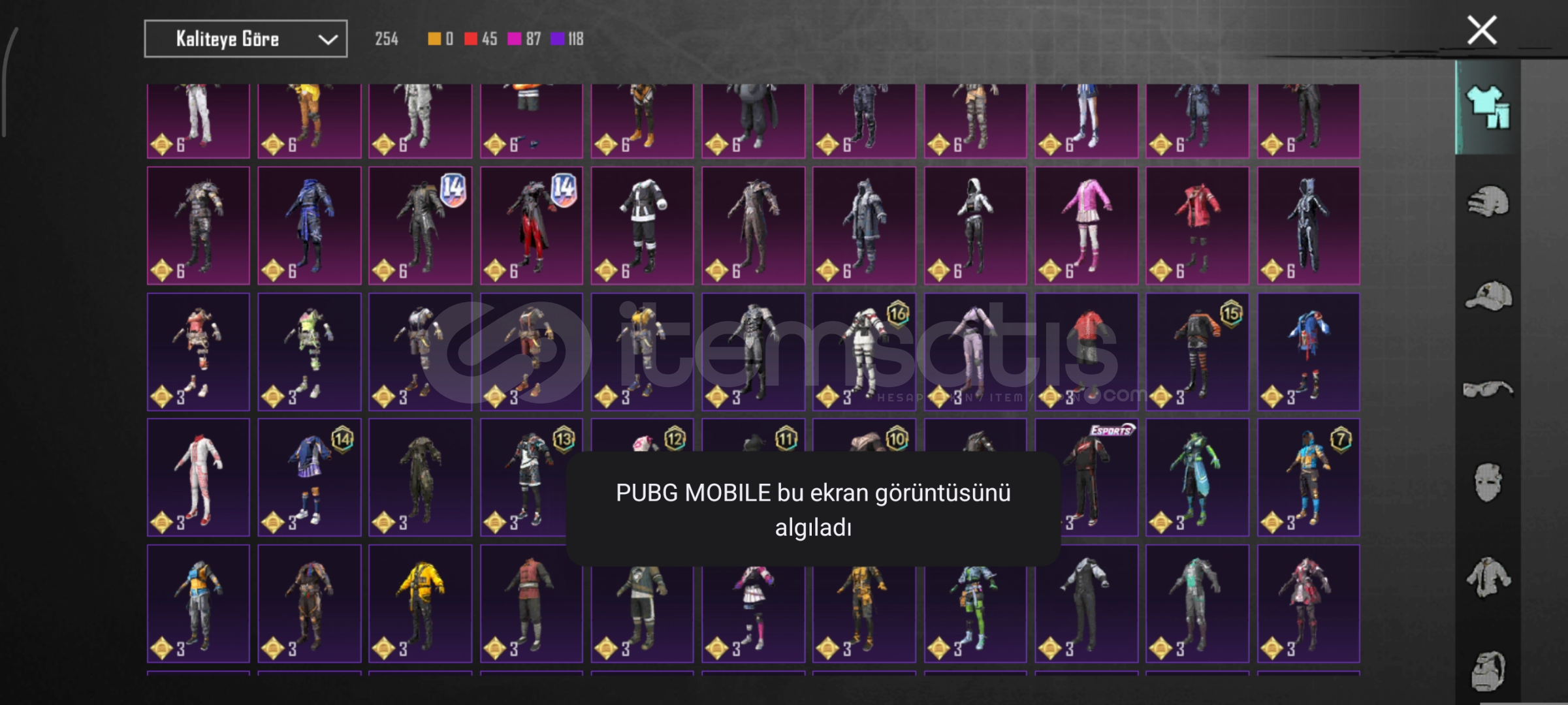This screenshot has height=705, width=1568.
Task: Open the outfits category icon in sidebar
Action: click(x=1488, y=108)
